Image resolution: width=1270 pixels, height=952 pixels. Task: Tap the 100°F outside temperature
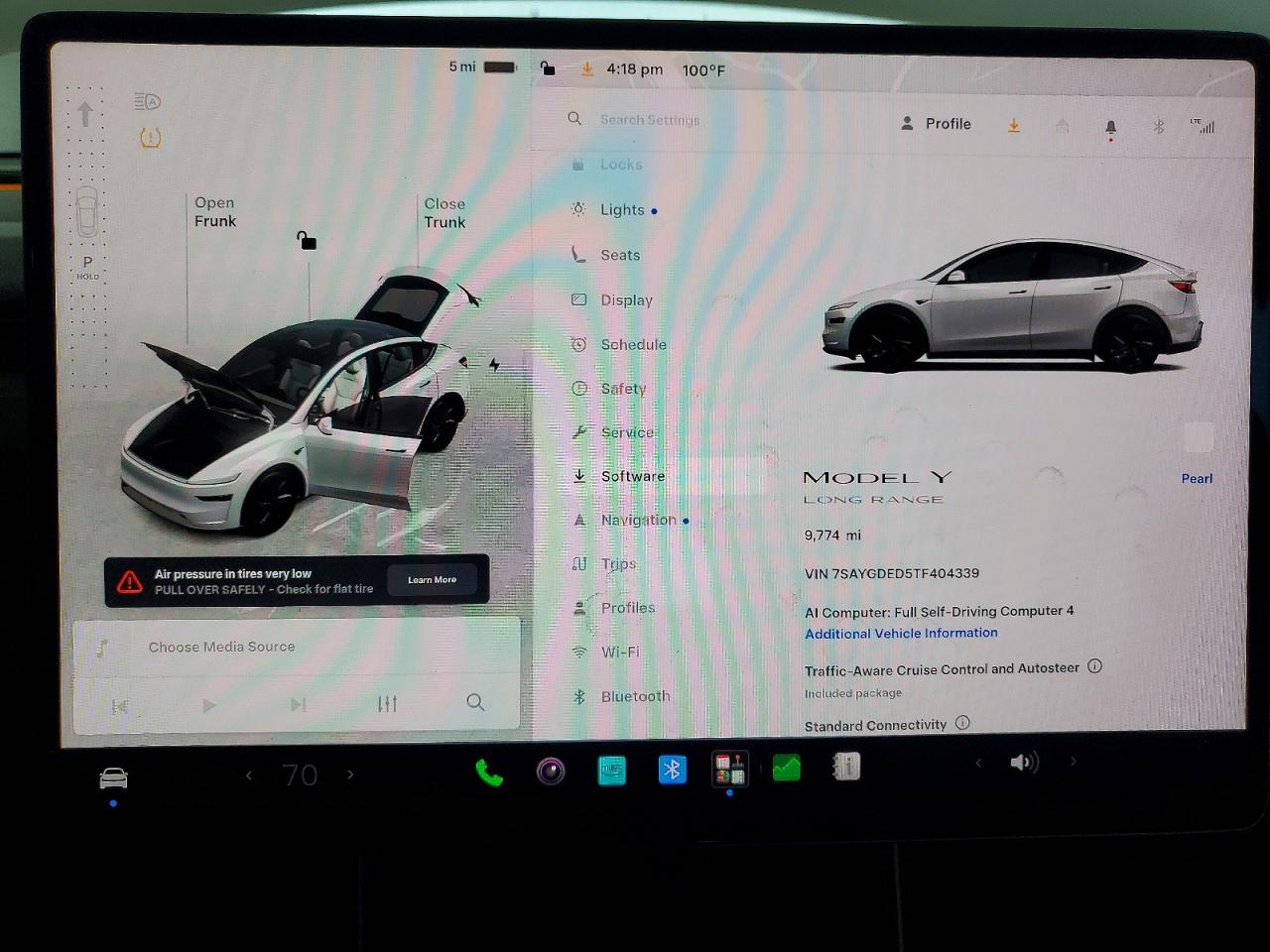coord(703,70)
